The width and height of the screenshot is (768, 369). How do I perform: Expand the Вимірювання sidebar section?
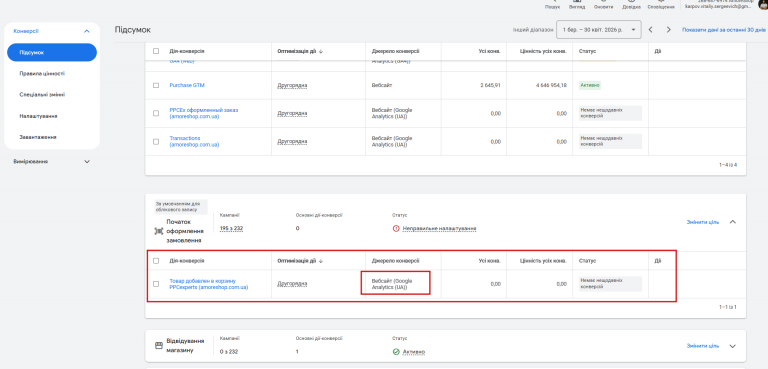coord(87,161)
